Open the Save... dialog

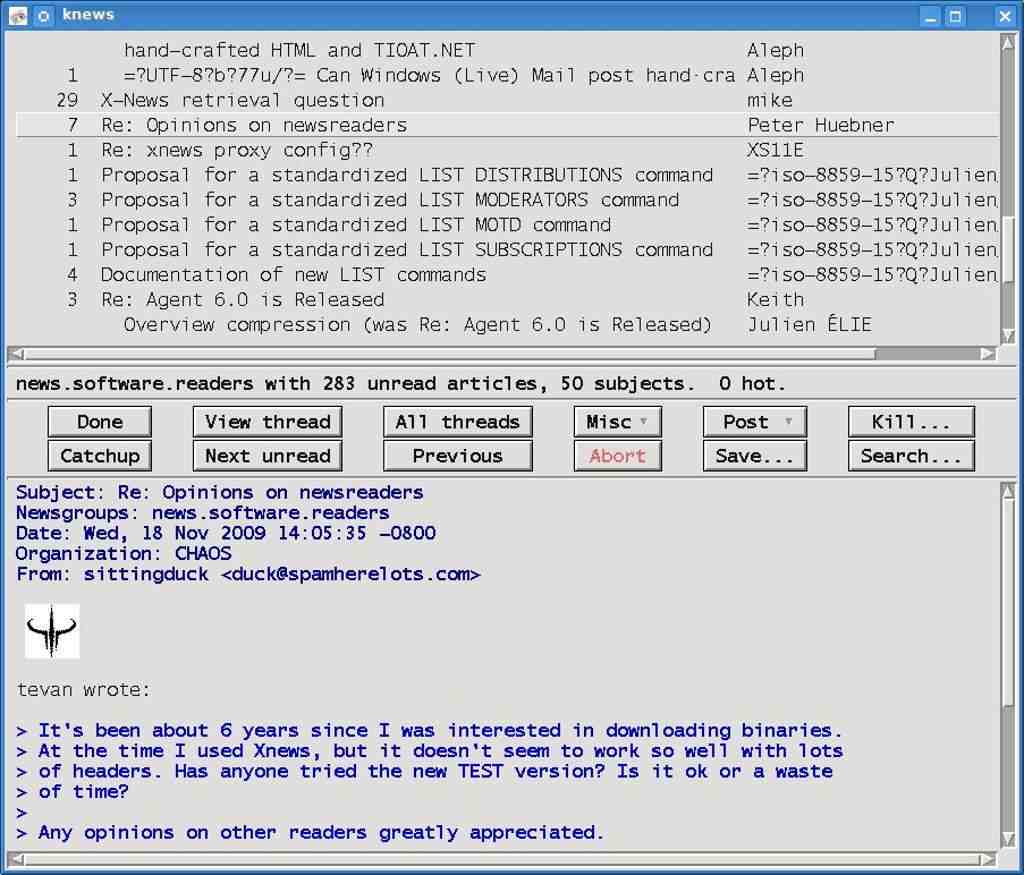coord(754,456)
